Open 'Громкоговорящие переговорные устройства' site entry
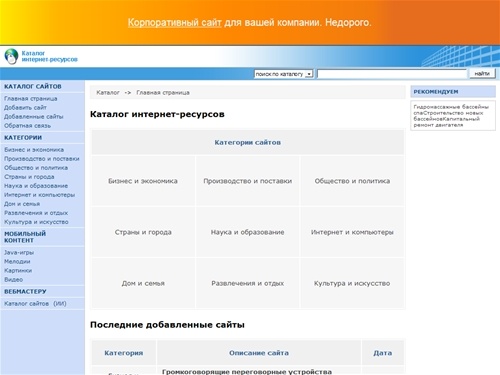Screen dimensions: 500x375 click(x=247, y=371)
